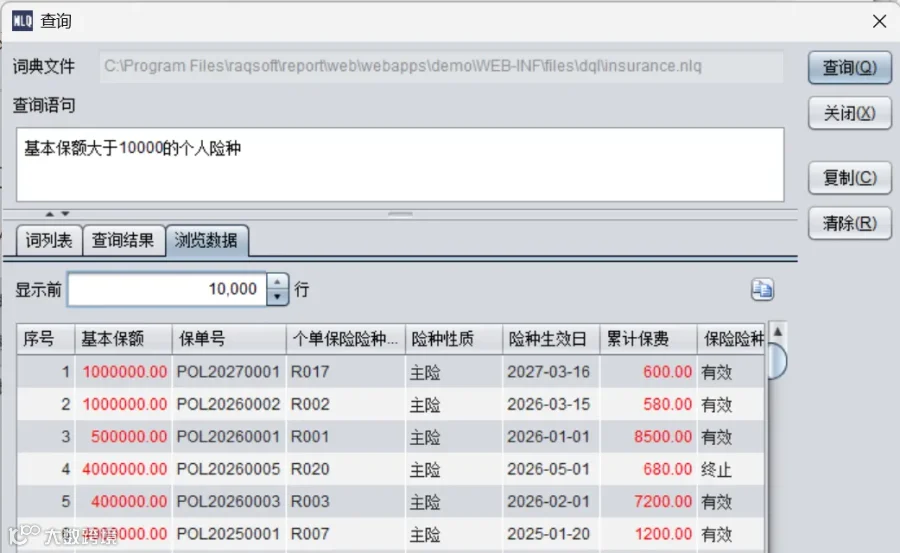The image size is (900, 553).
Task: Click the 2026-03-15 effective date cell
Action: tap(551, 404)
